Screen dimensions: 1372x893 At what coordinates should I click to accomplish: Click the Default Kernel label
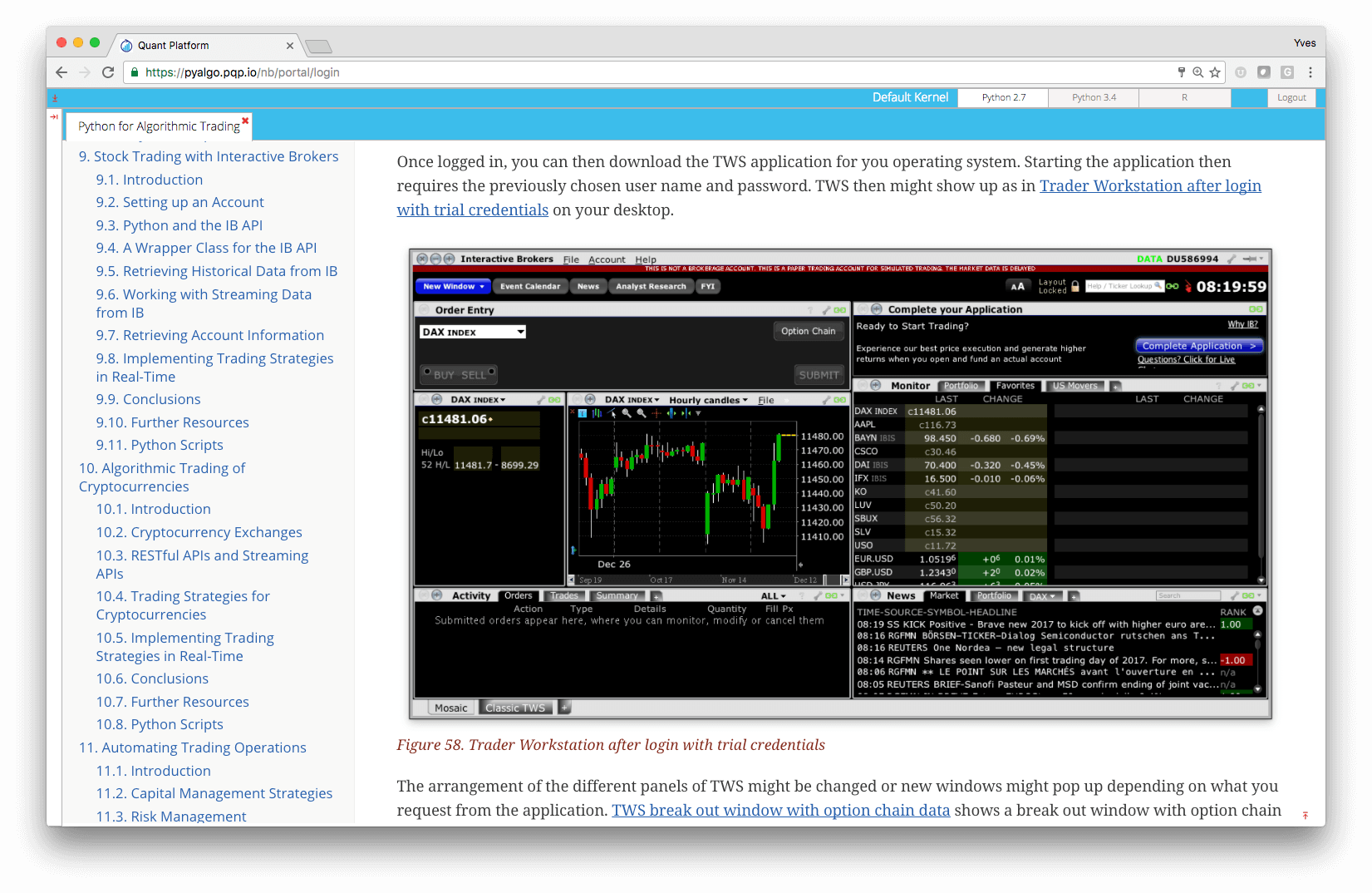[910, 97]
